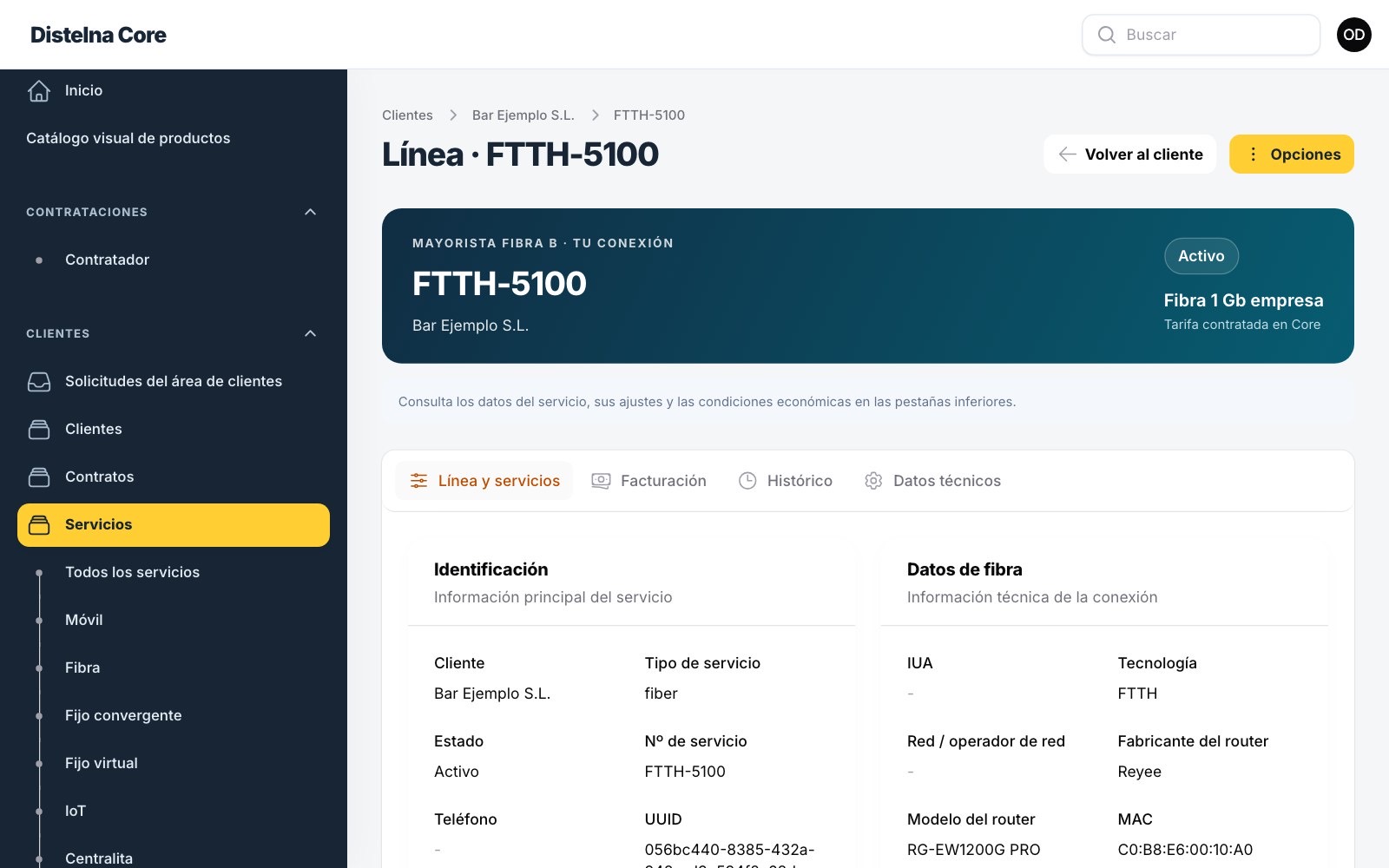Viewport: 1389px width, 868px height.
Task: Open the OD user avatar menu
Action: (1354, 35)
